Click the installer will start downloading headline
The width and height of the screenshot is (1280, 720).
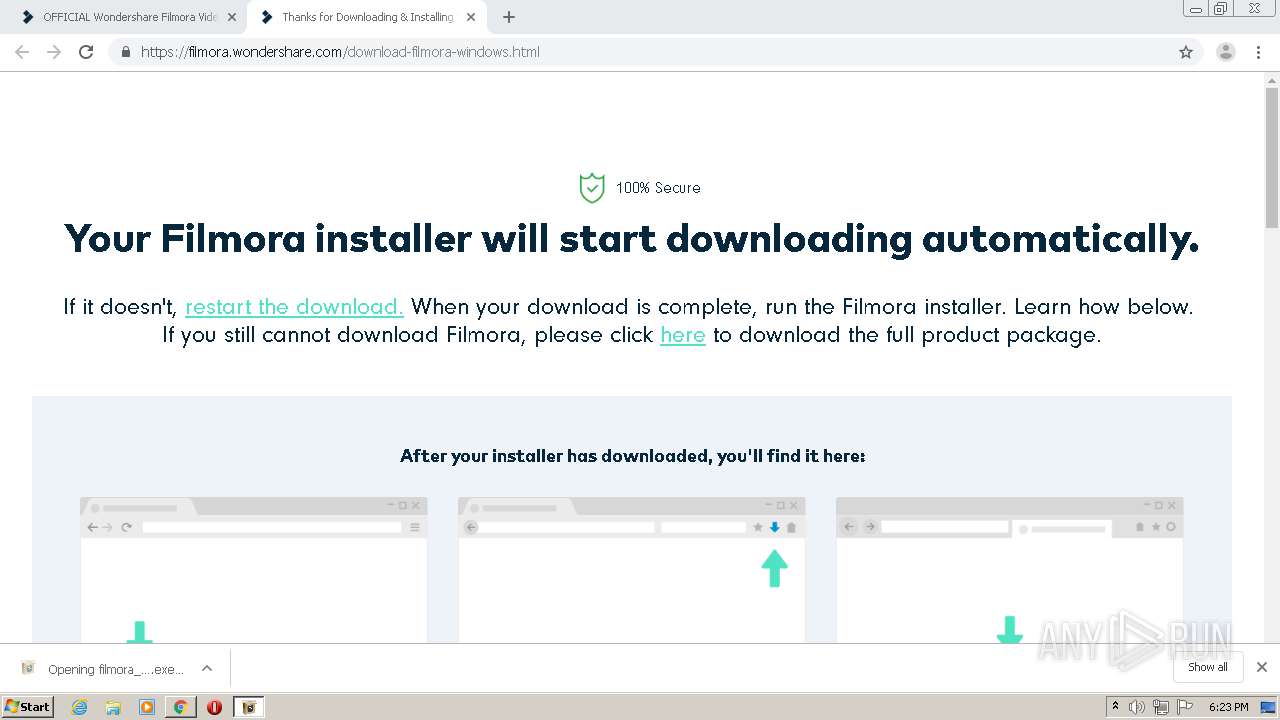coord(632,239)
